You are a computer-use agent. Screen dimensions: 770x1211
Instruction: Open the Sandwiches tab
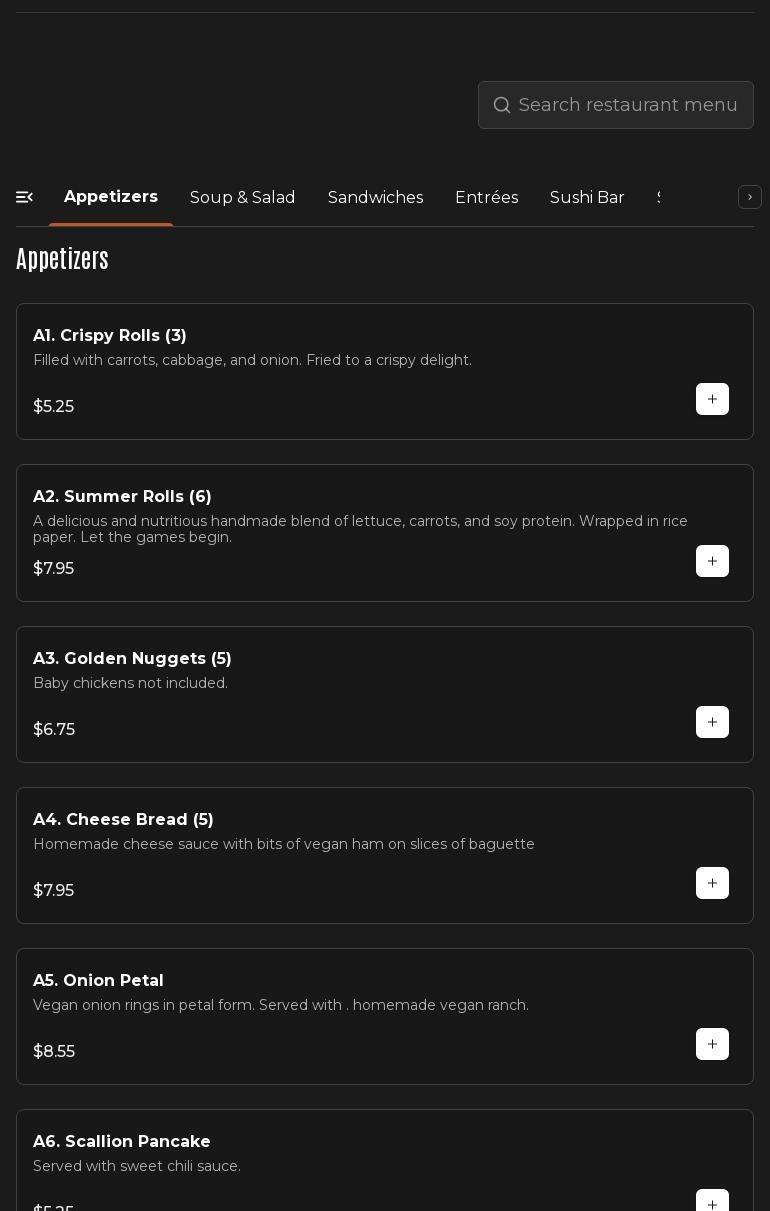375,197
